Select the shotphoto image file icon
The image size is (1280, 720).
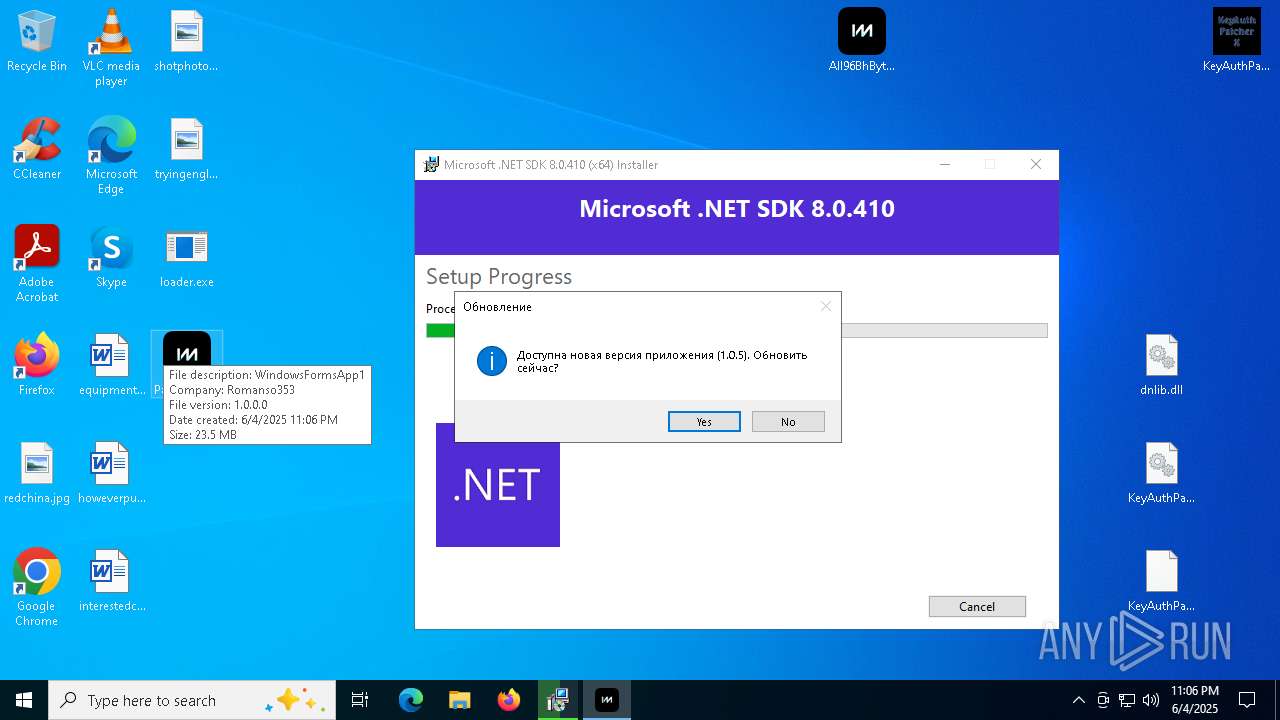(186, 42)
